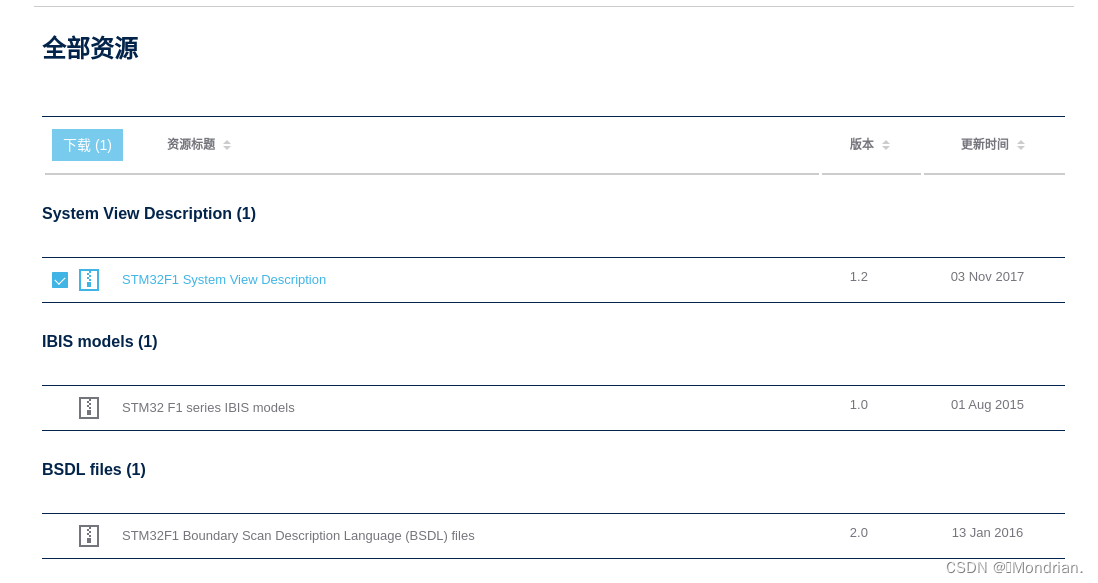The width and height of the screenshot is (1098, 583).
Task: Click the zip icon for STM32 F1 series IBIS models
Action: [89, 408]
